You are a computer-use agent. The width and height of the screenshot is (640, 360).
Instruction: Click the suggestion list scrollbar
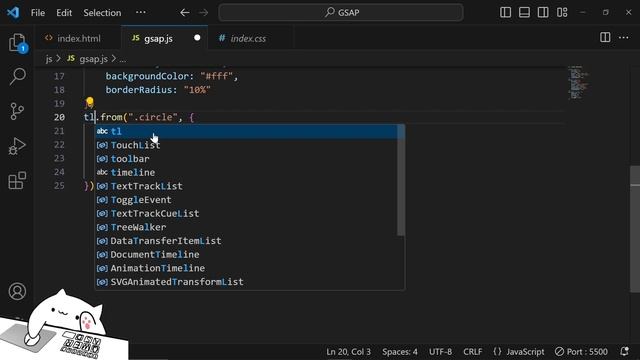tap(401, 180)
